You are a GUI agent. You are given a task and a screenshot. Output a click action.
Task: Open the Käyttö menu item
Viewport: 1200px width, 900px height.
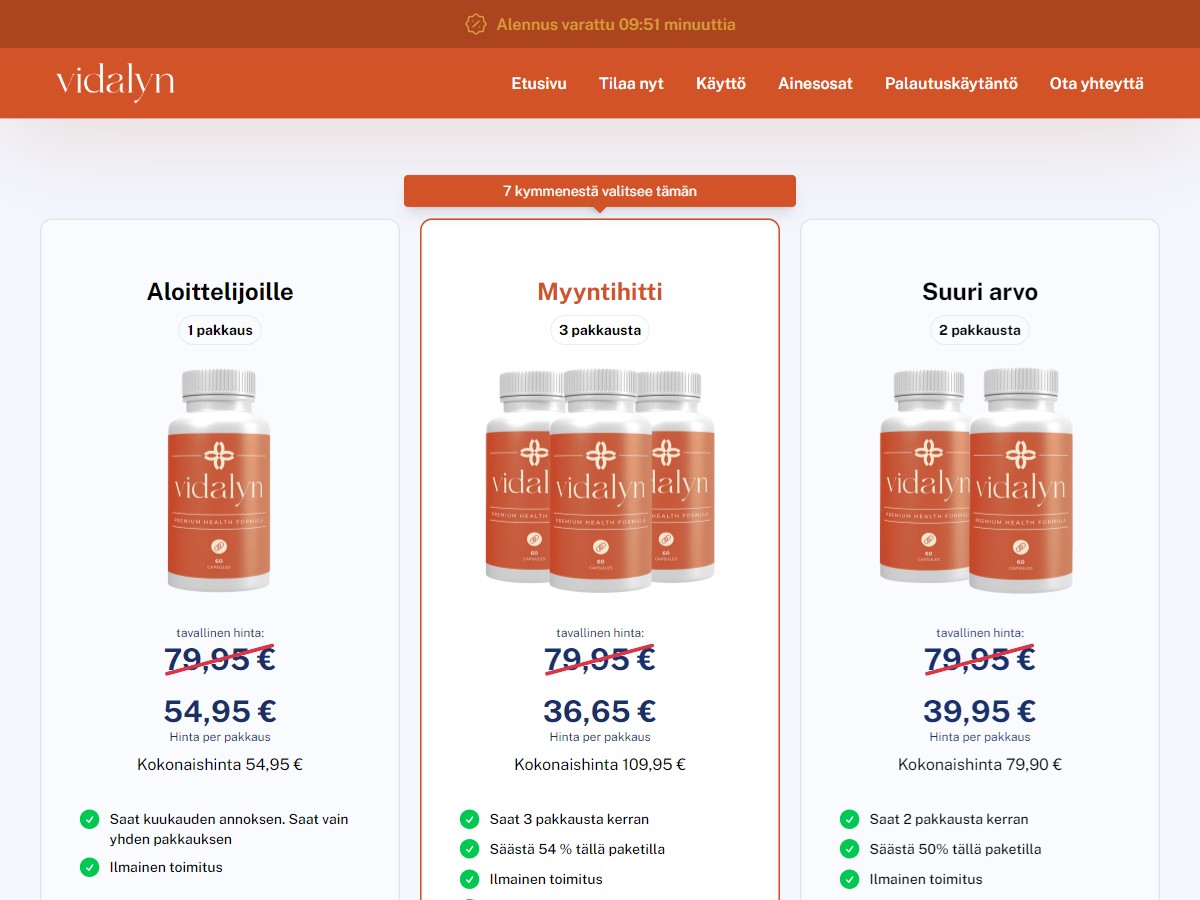click(x=721, y=84)
